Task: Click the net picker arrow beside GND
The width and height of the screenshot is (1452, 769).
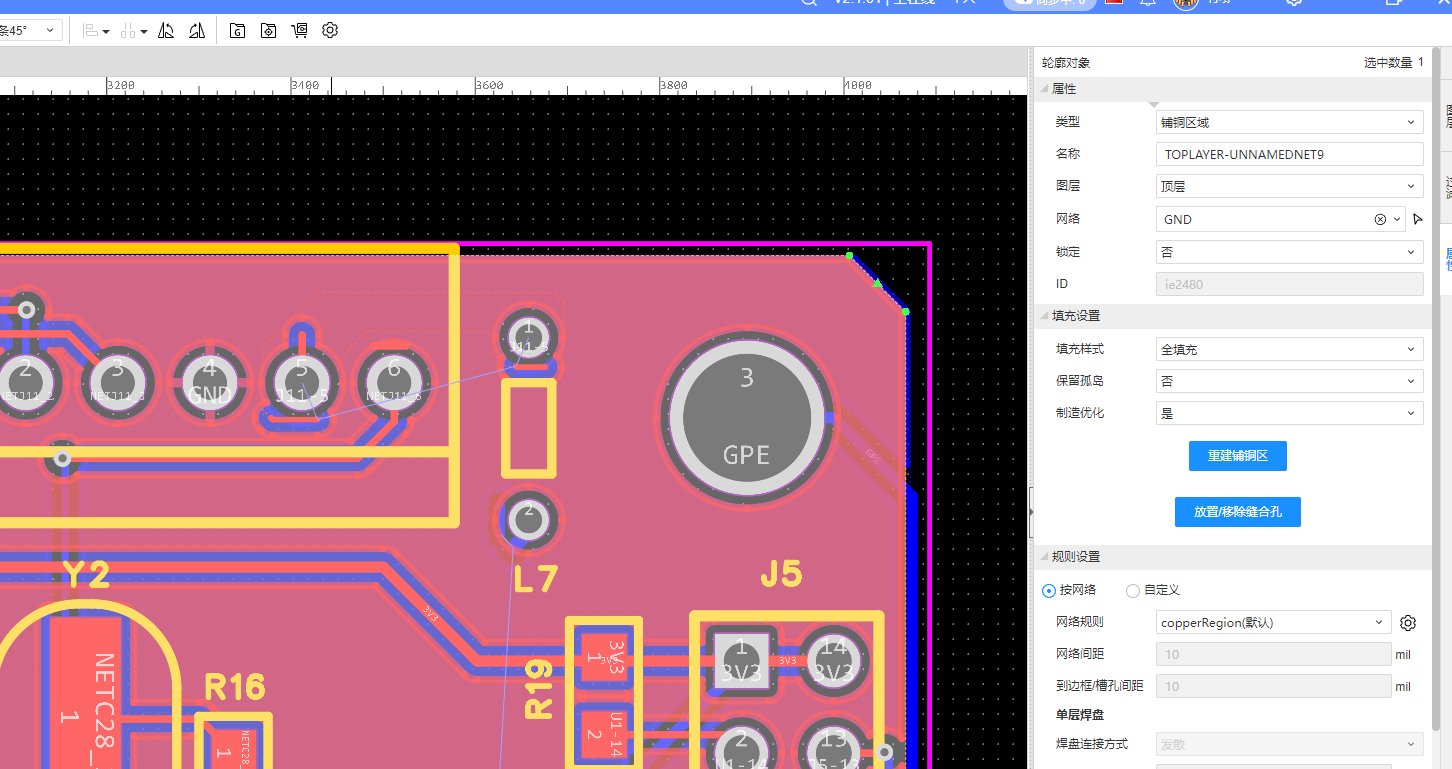Action: (1417, 219)
